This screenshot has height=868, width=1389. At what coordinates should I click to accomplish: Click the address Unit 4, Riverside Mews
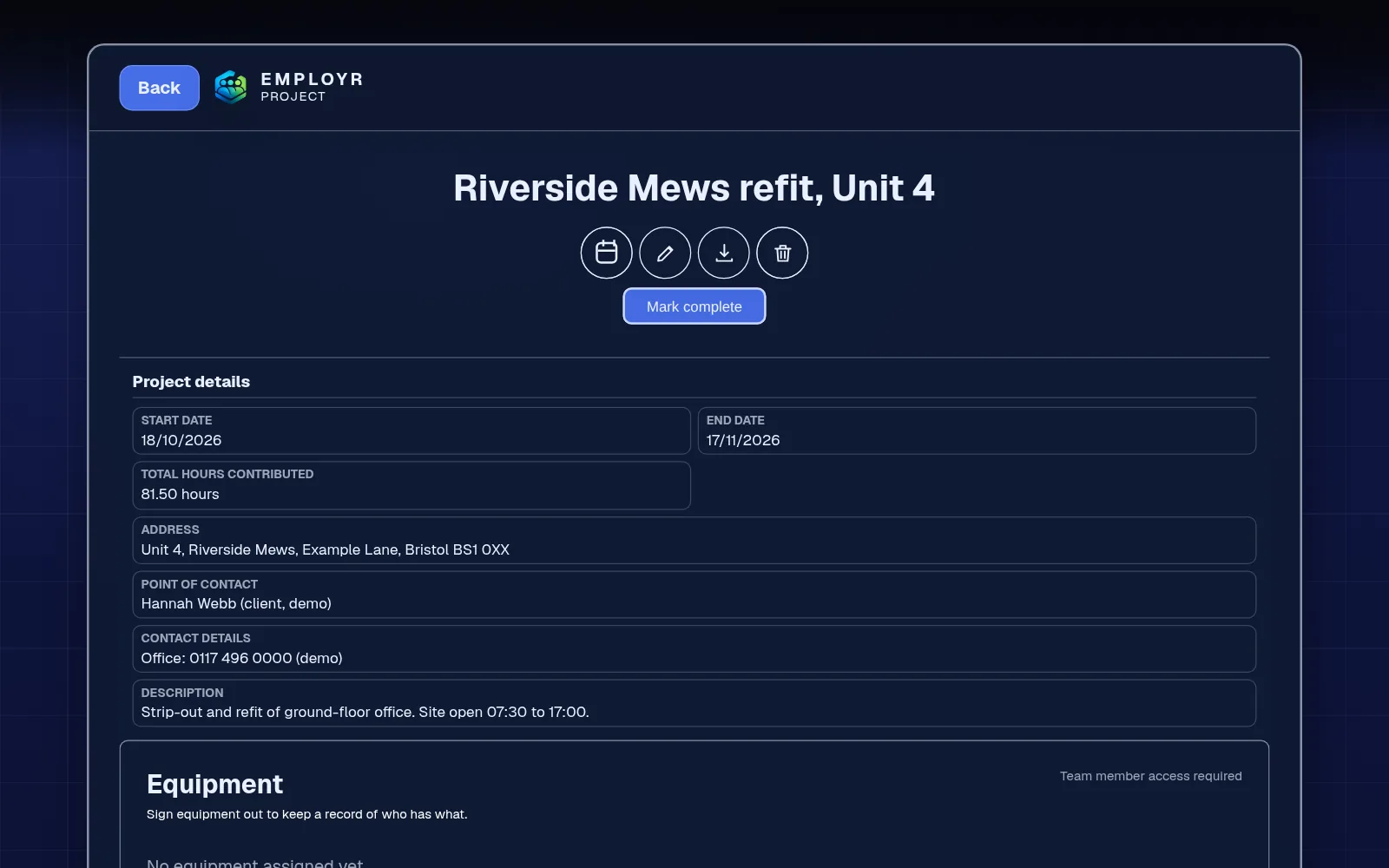[326, 549]
